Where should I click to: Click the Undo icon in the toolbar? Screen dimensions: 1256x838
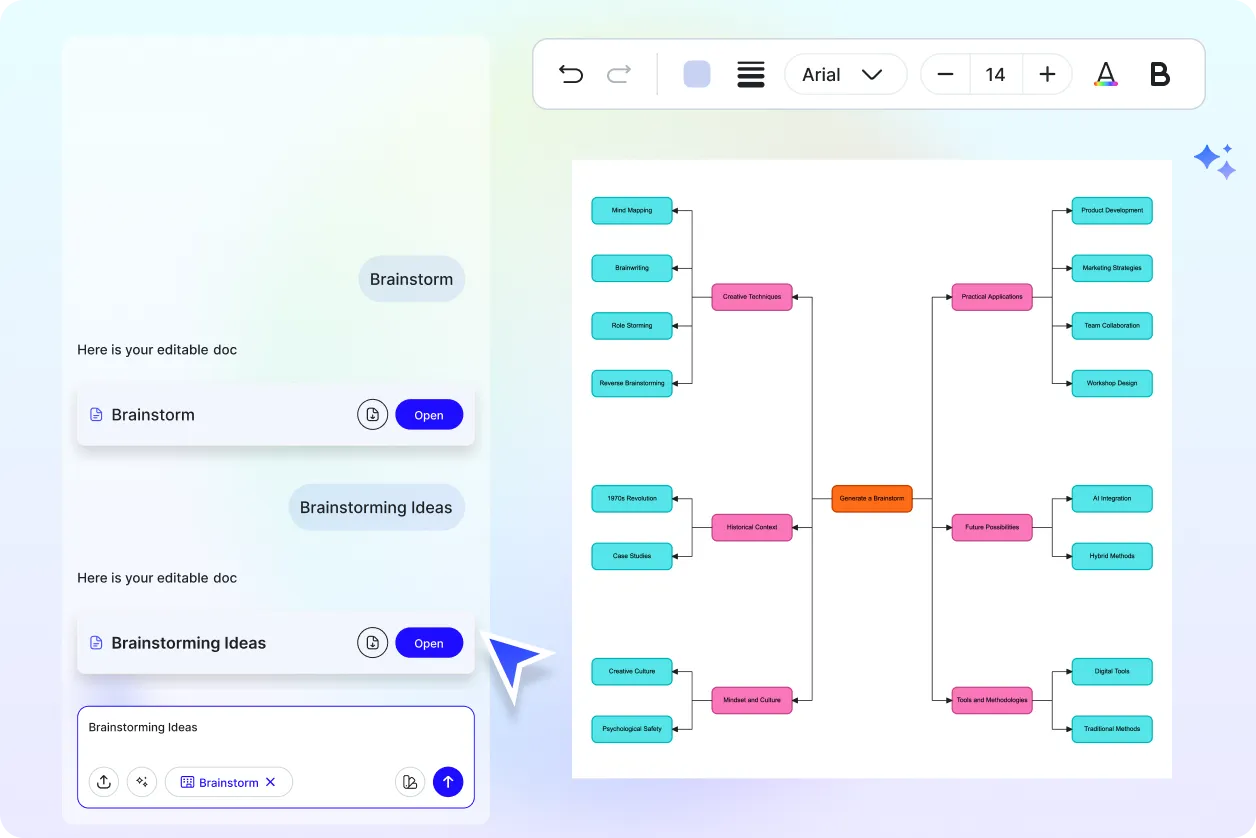pos(571,74)
